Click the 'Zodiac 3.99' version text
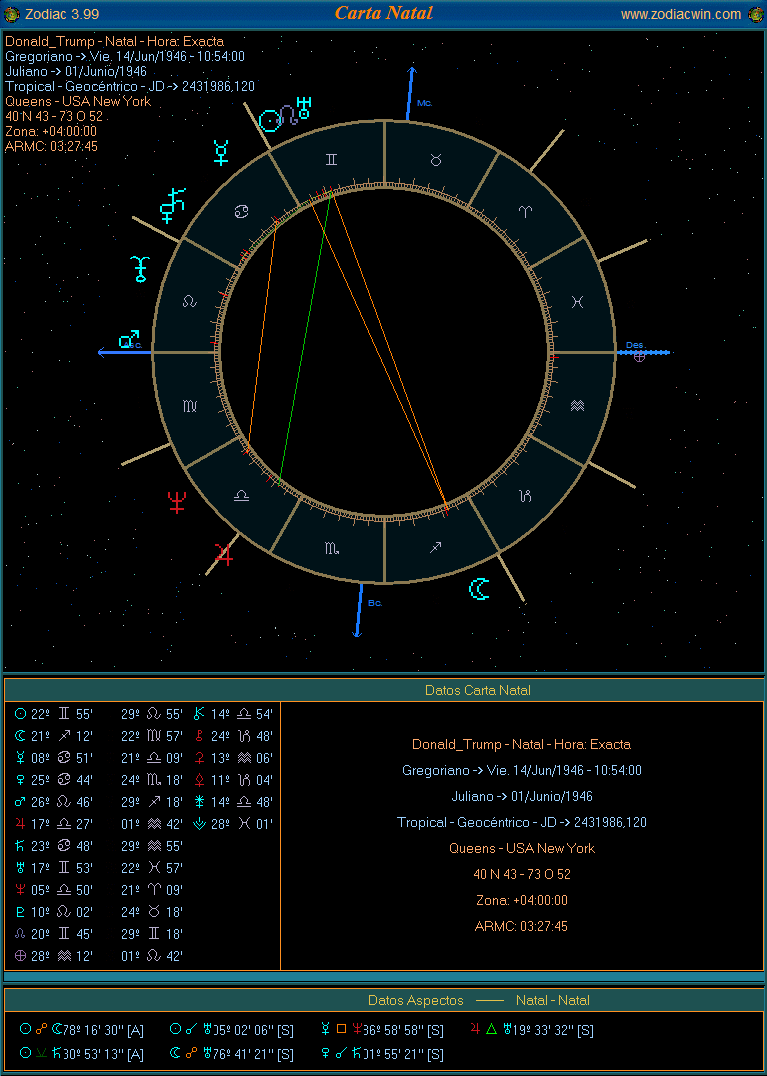 61,14
